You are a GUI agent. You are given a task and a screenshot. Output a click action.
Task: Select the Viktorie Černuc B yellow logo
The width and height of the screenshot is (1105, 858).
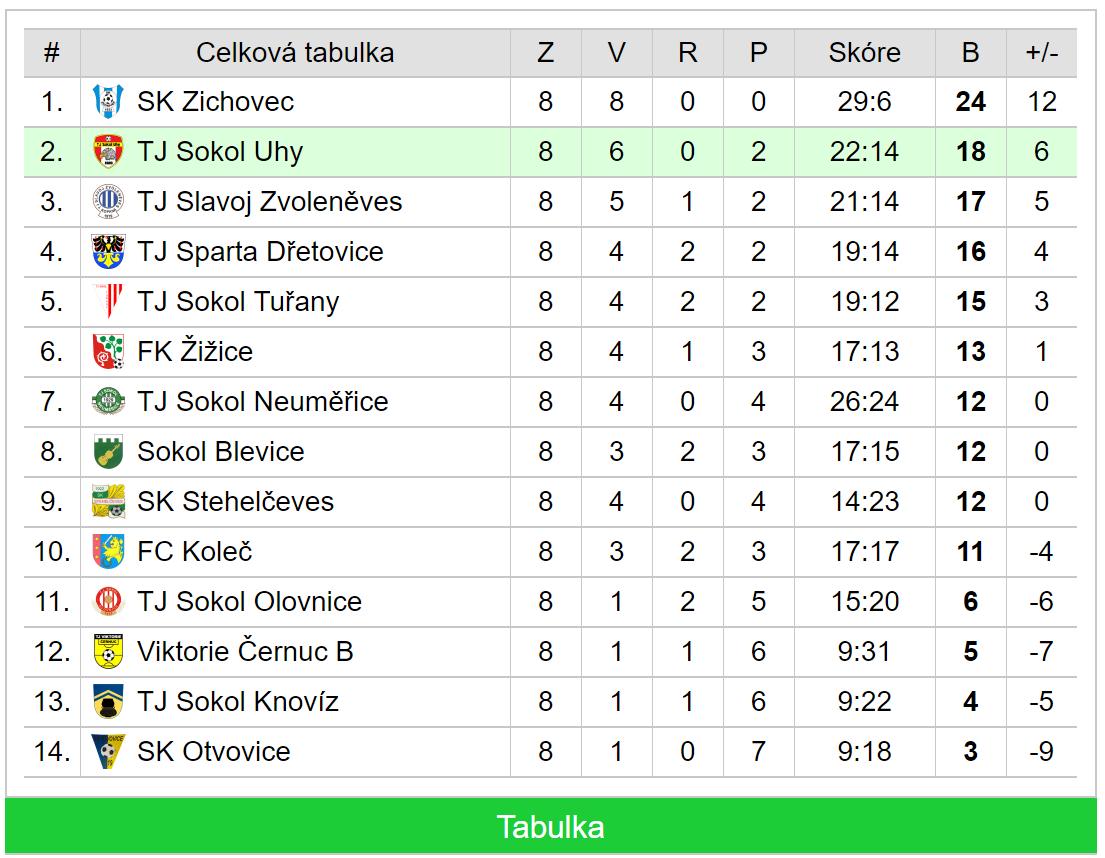(109, 652)
